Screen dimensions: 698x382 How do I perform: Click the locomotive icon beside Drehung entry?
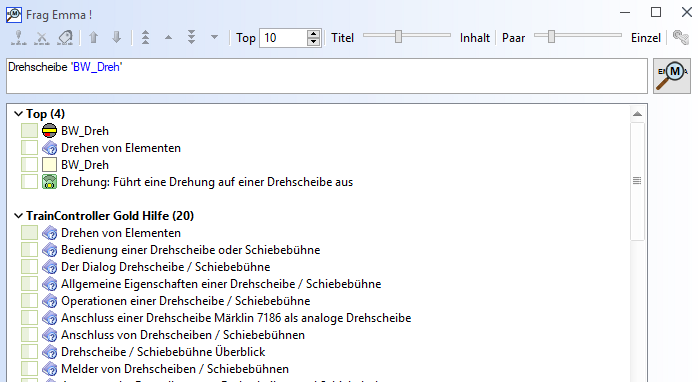pyautogui.click(x=49, y=182)
